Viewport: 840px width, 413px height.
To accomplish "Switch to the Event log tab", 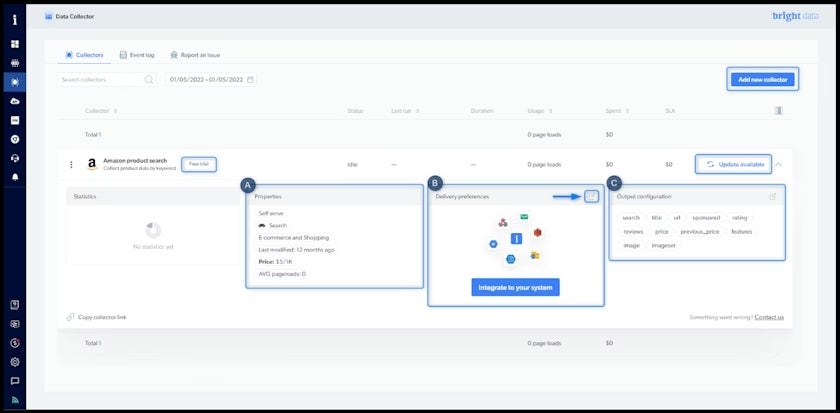I will click(x=137, y=55).
